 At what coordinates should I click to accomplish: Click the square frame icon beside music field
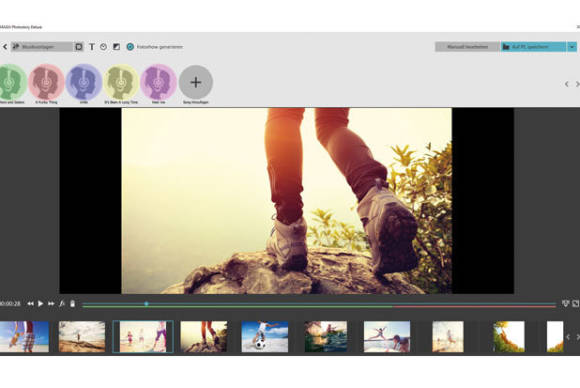pyautogui.click(x=79, y=47)
